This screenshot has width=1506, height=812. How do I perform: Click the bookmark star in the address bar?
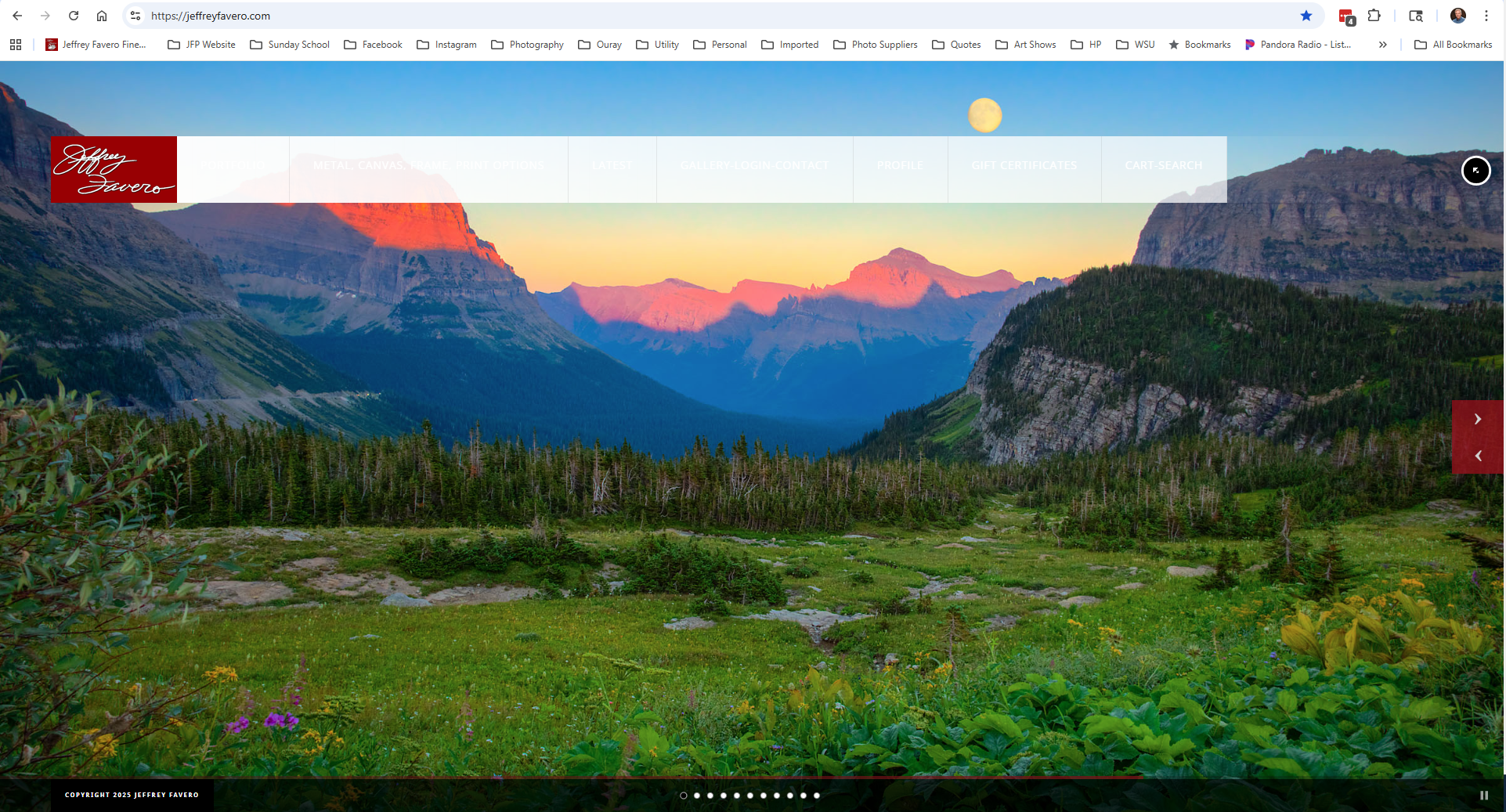pyautogui.click(x=1306, y=16)
